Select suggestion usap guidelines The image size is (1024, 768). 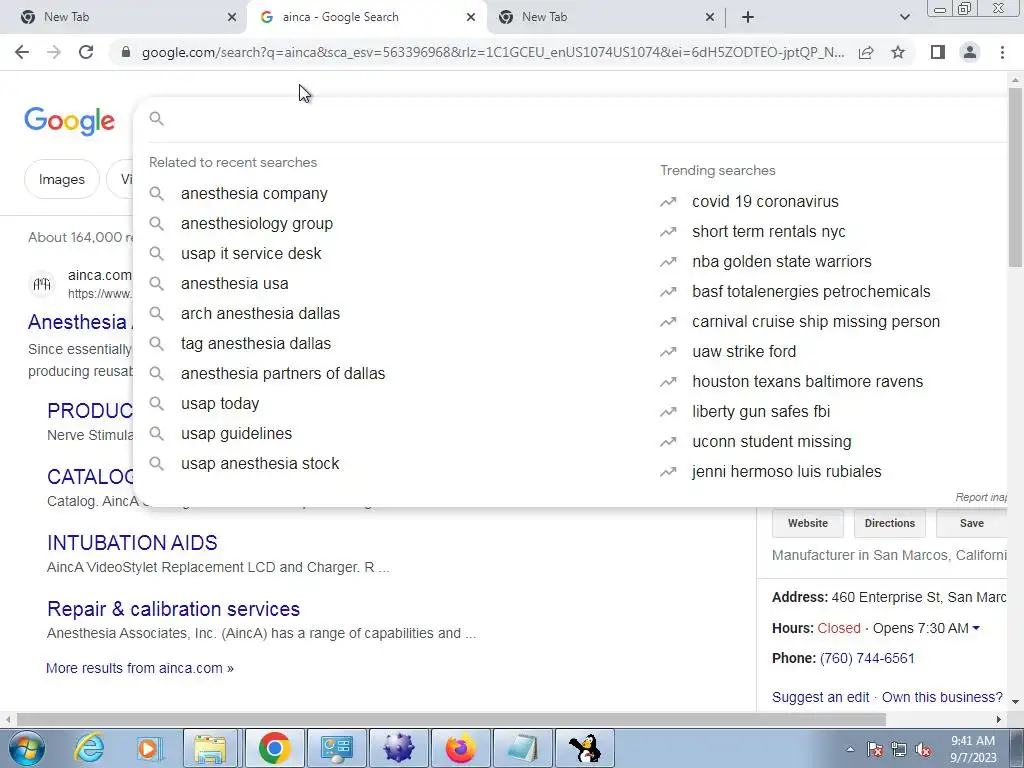tap(236, 434)
